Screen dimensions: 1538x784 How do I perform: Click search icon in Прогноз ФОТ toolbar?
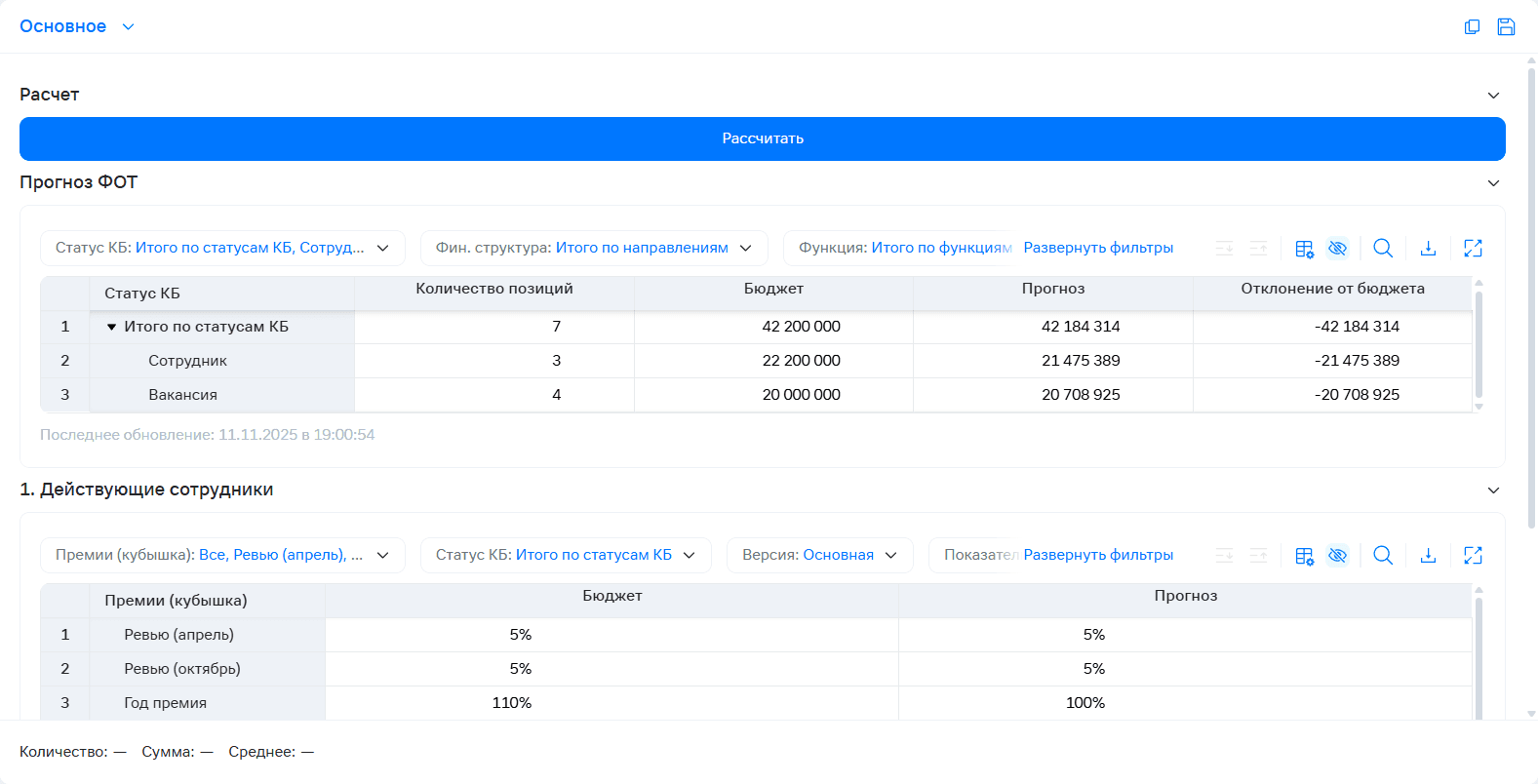pos(1383,249)
